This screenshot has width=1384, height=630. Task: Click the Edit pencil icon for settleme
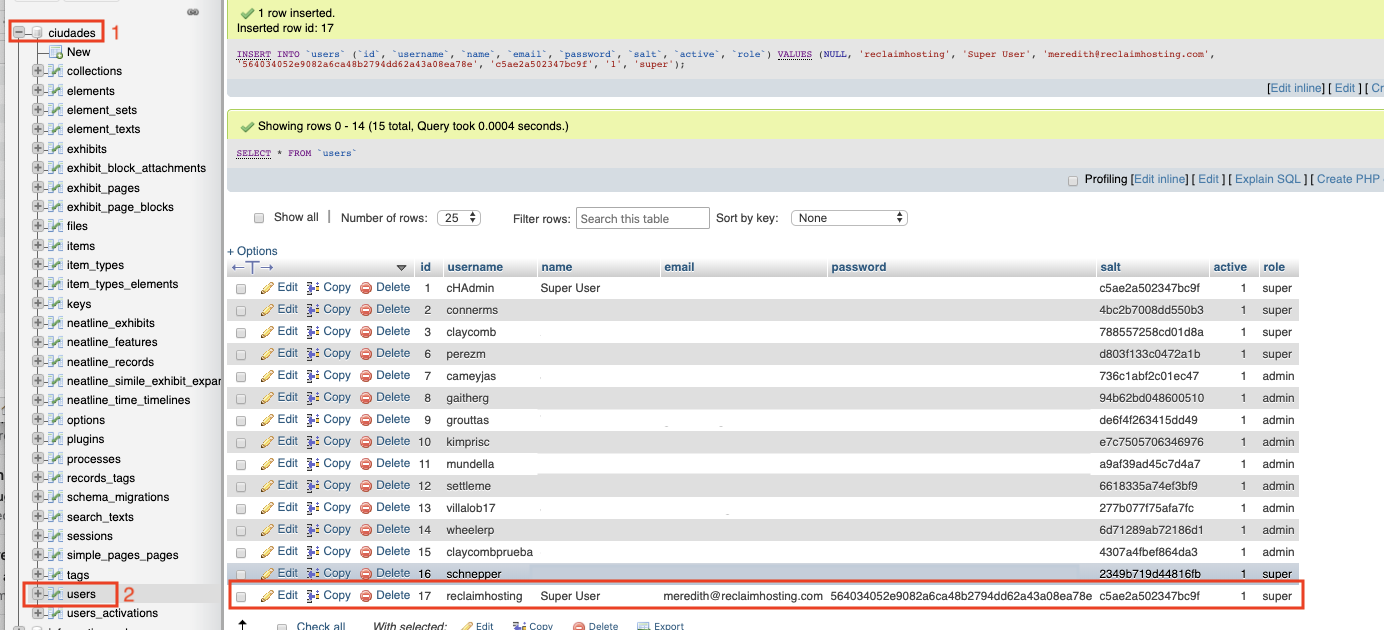267,485
